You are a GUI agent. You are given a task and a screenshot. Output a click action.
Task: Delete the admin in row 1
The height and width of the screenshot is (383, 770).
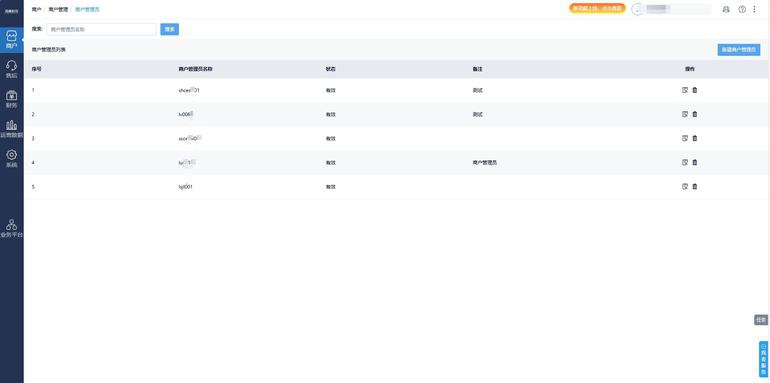[x=694, y=90]
